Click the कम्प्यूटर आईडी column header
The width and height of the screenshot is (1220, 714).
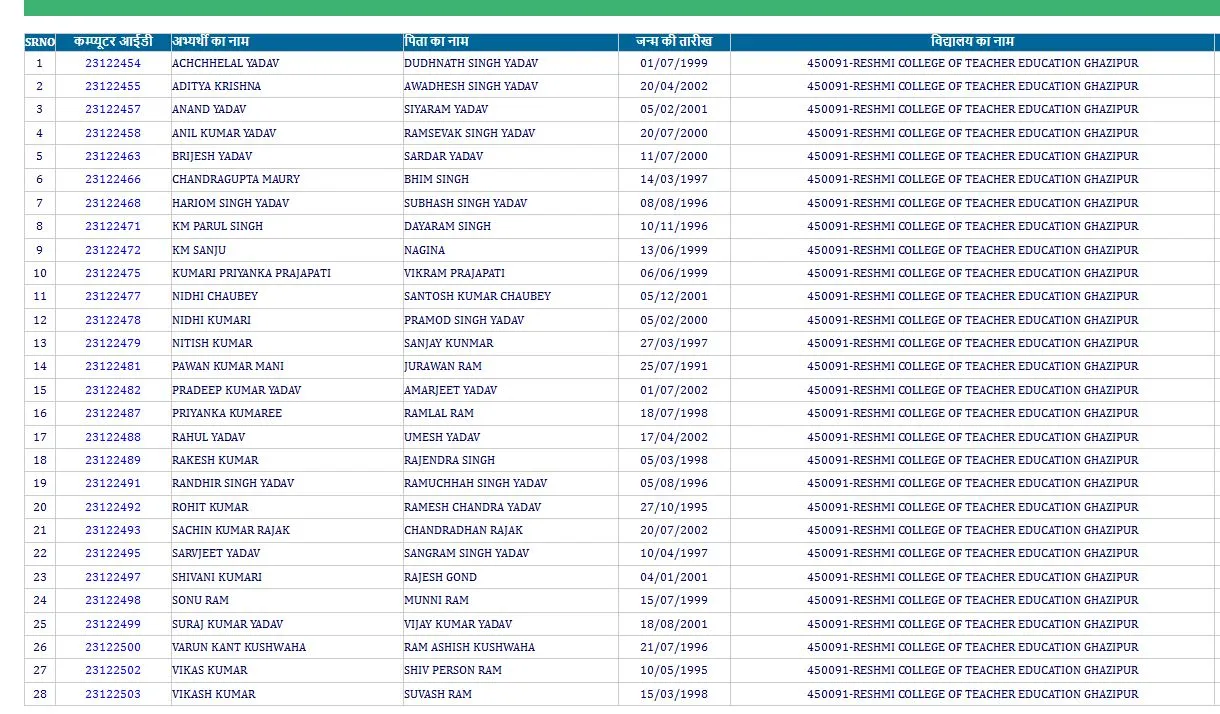pos(113,42)
